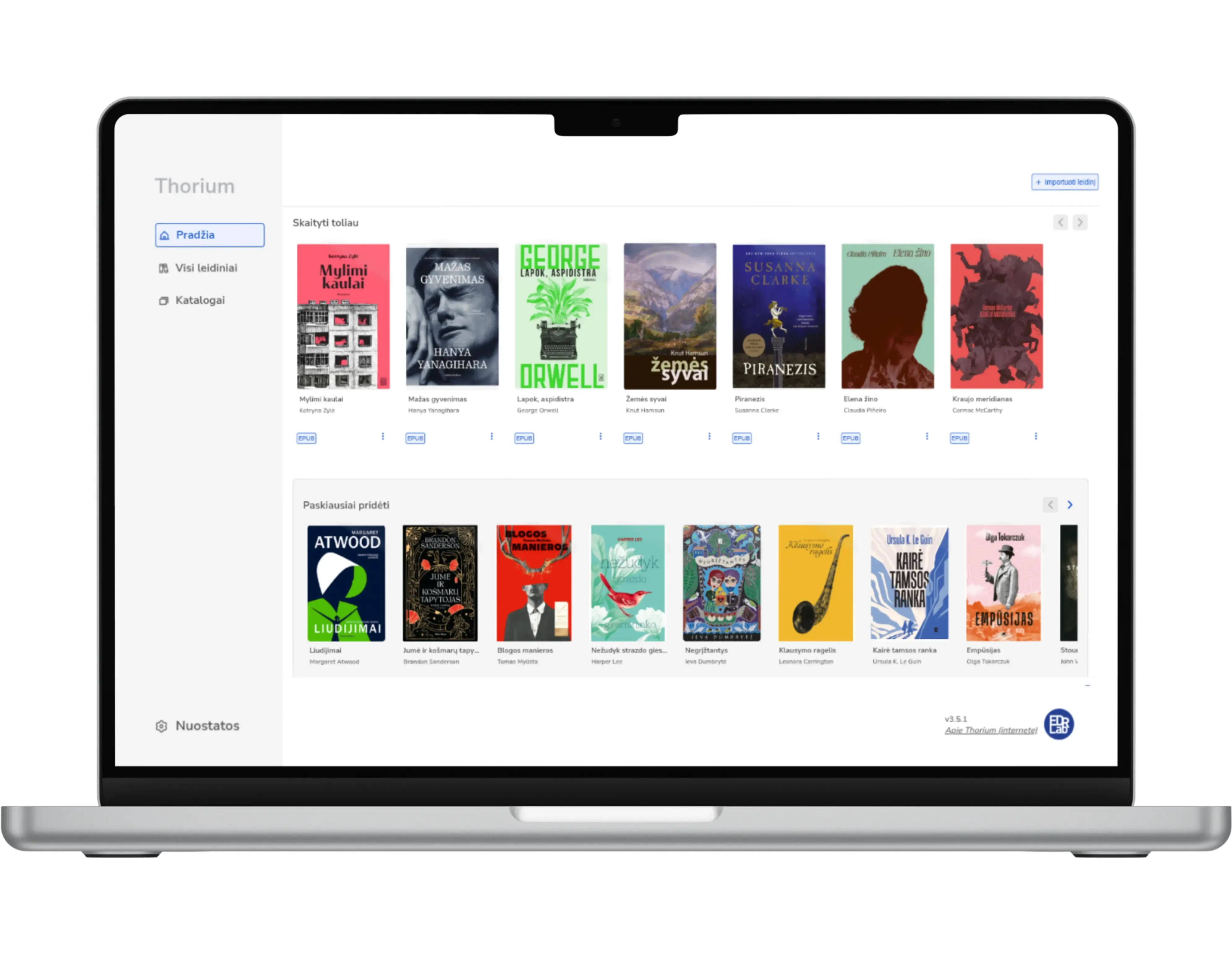Click EPUB tag under Mylimi kaulai
1232x961 pixels.
(x=306, y=439)
